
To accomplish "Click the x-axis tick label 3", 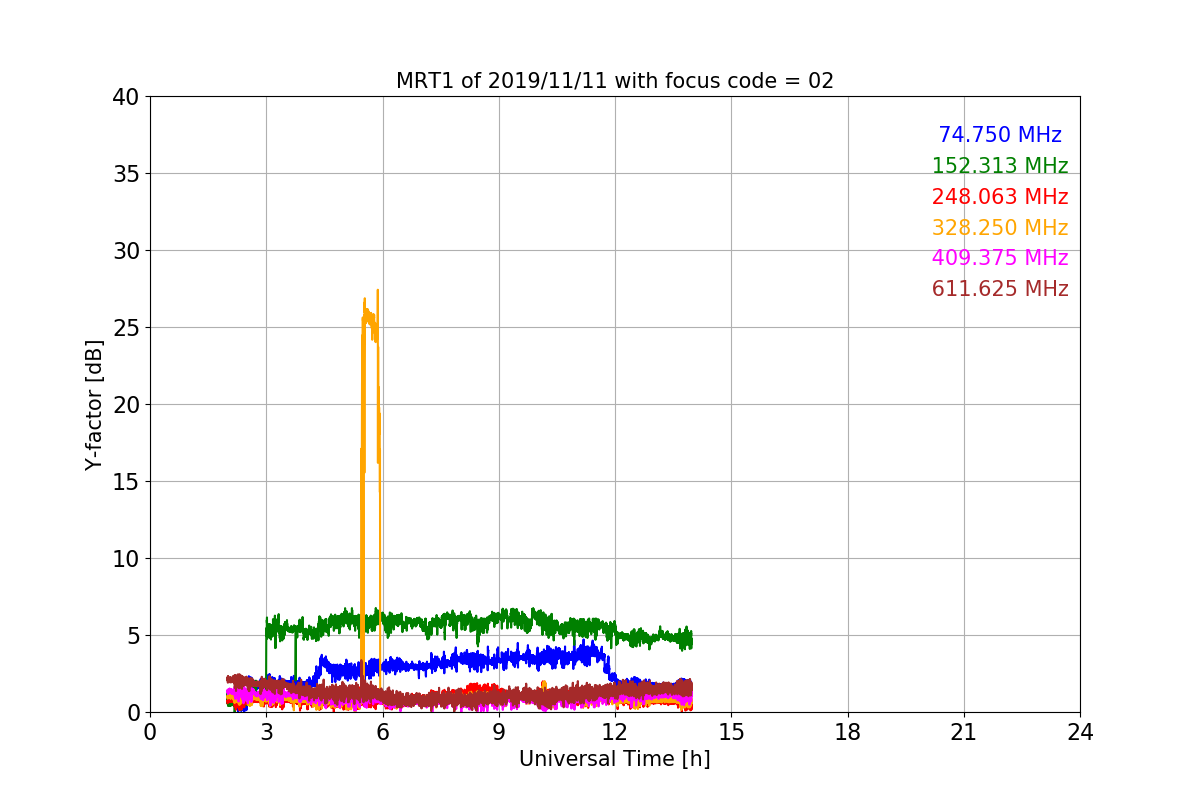I will pos(266,732).
